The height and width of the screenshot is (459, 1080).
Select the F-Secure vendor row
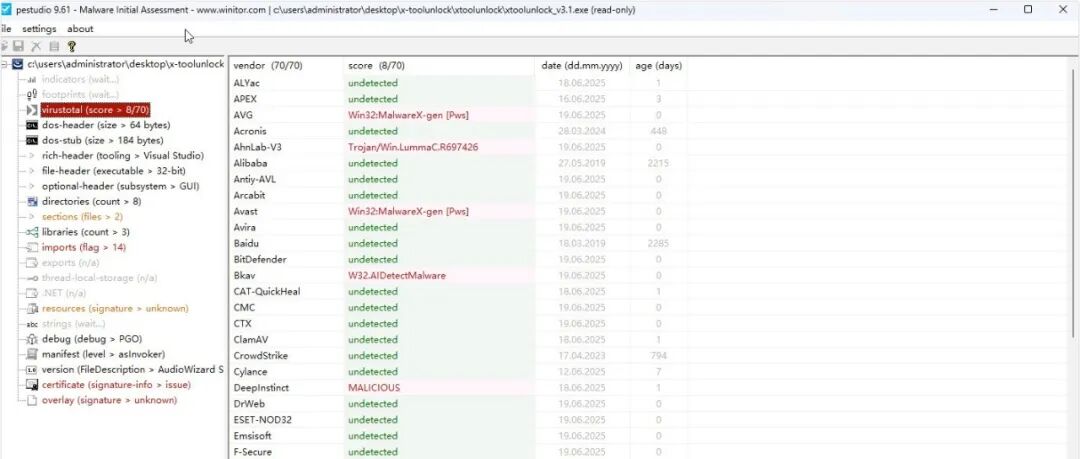click(x=457, y=452)
